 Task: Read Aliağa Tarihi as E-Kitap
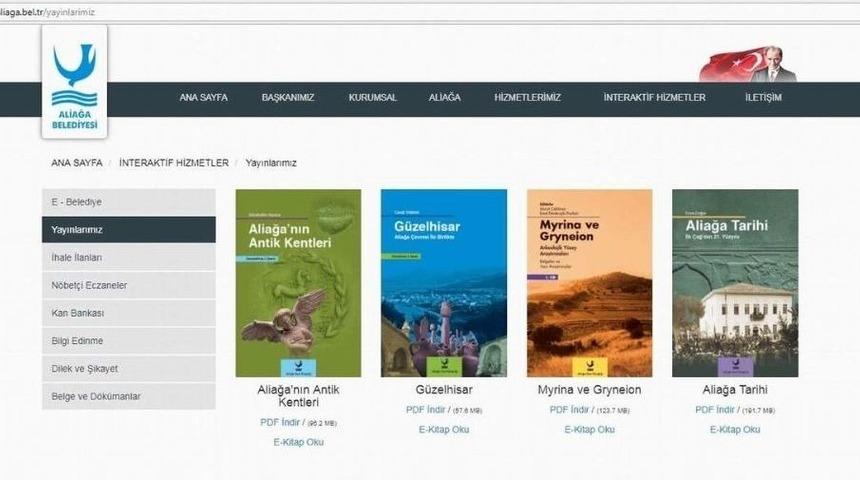(x=735, y=430)
